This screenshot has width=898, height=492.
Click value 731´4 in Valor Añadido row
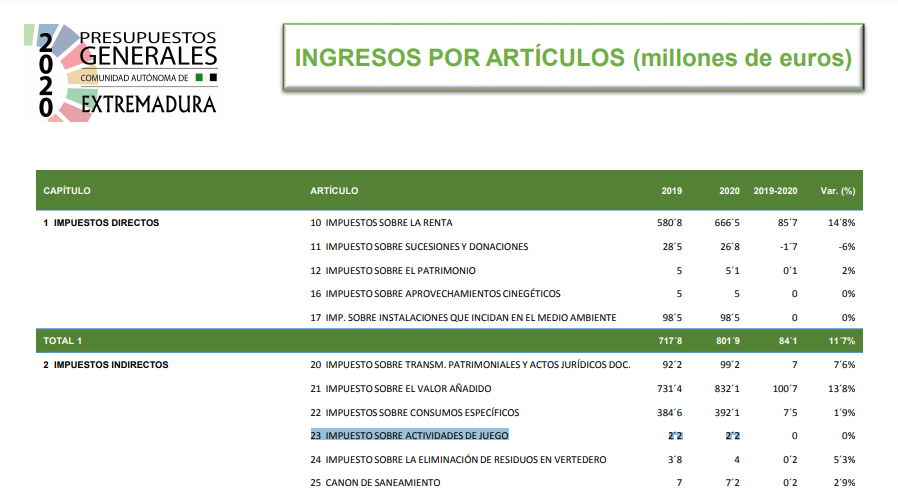pos(669,389)
